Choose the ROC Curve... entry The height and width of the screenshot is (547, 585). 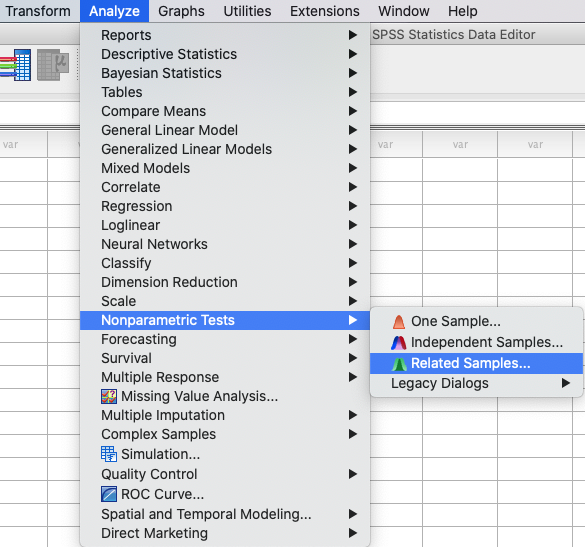pyautogui.click(x=225, y=494)
